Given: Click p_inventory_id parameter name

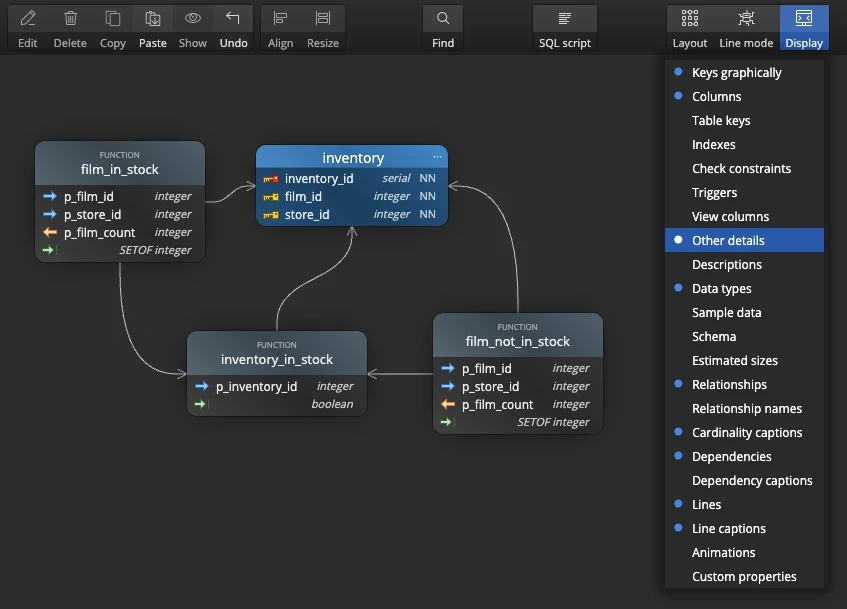Looking at the screenshot, I should pos(257,387).
